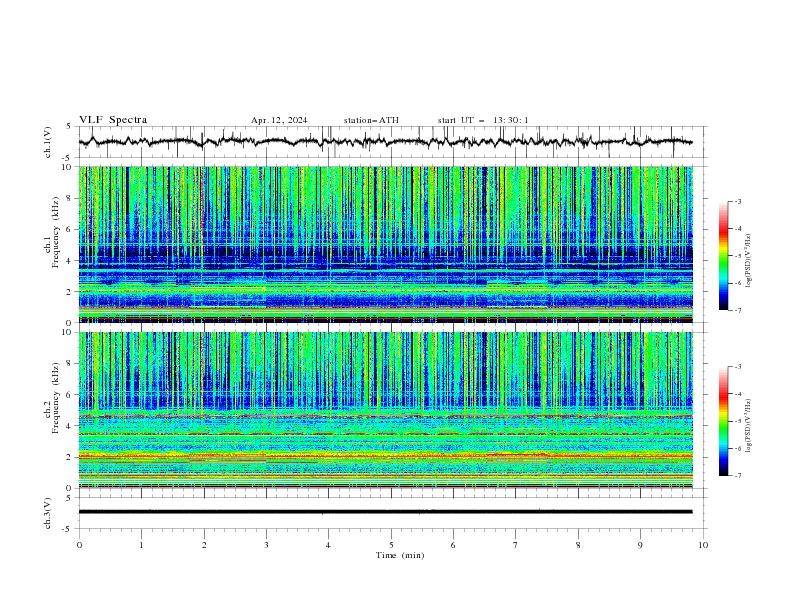Viewport: 792px width, 612px height.
Task: Select the "start UT = 13:30:1" header text
Action: pyautogui.click(x=483, y=120)
